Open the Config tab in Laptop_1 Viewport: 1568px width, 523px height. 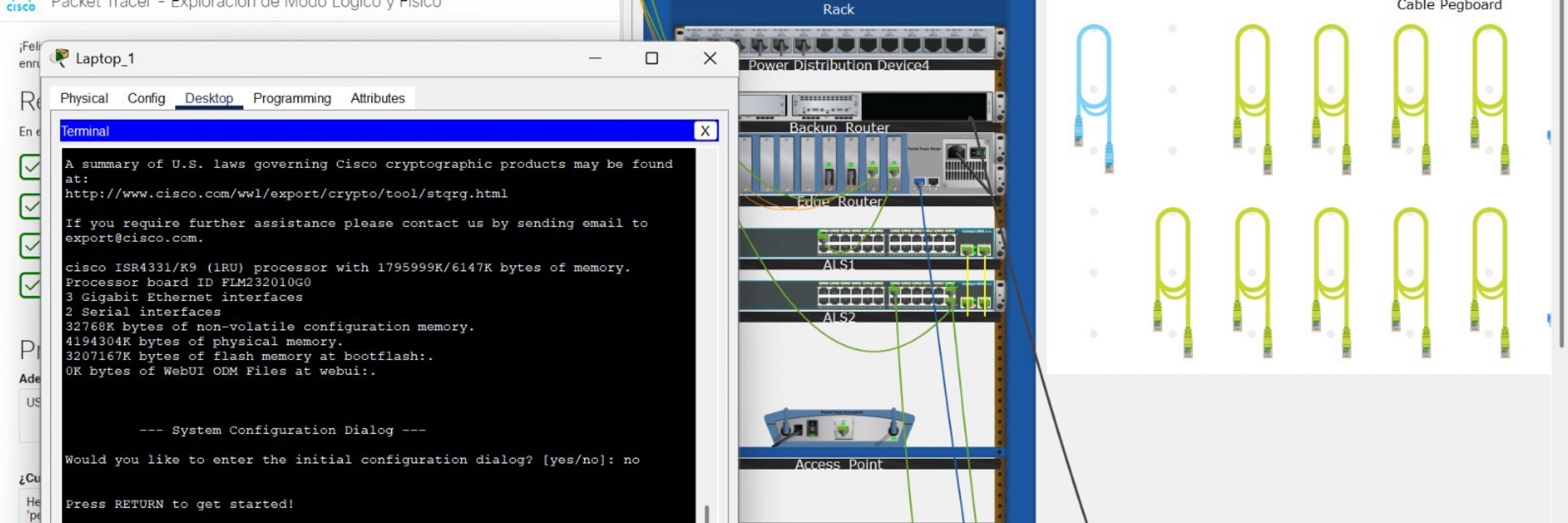(x=146, y=98)
